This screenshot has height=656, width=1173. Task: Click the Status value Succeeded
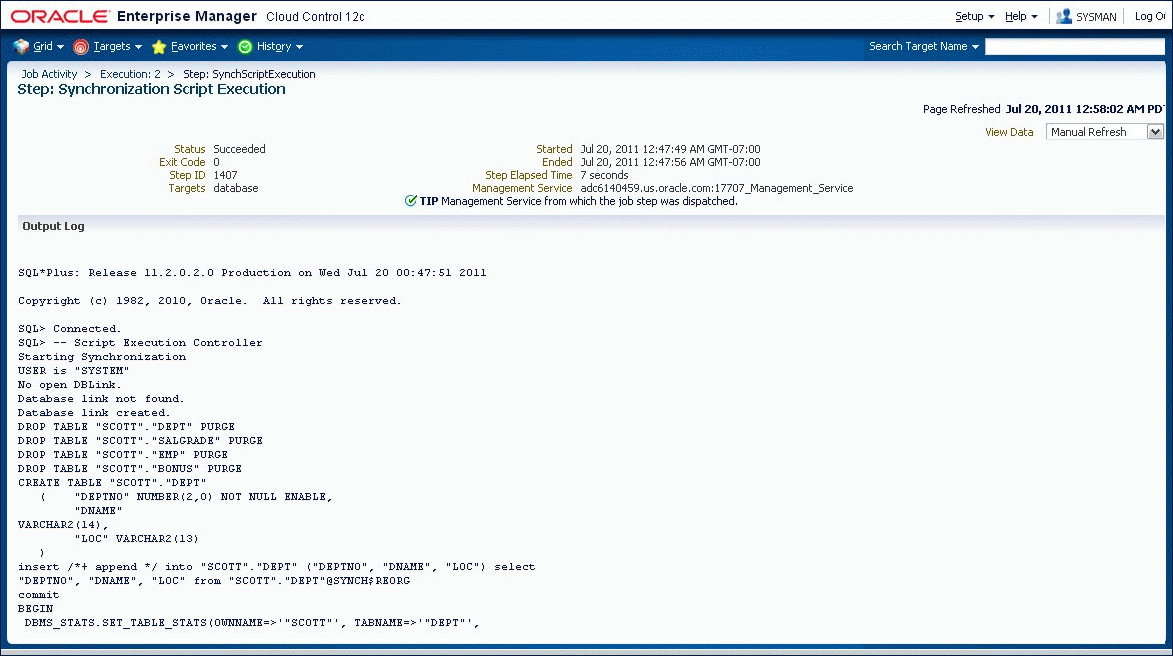pyautogui.click(x=239, y=149)
